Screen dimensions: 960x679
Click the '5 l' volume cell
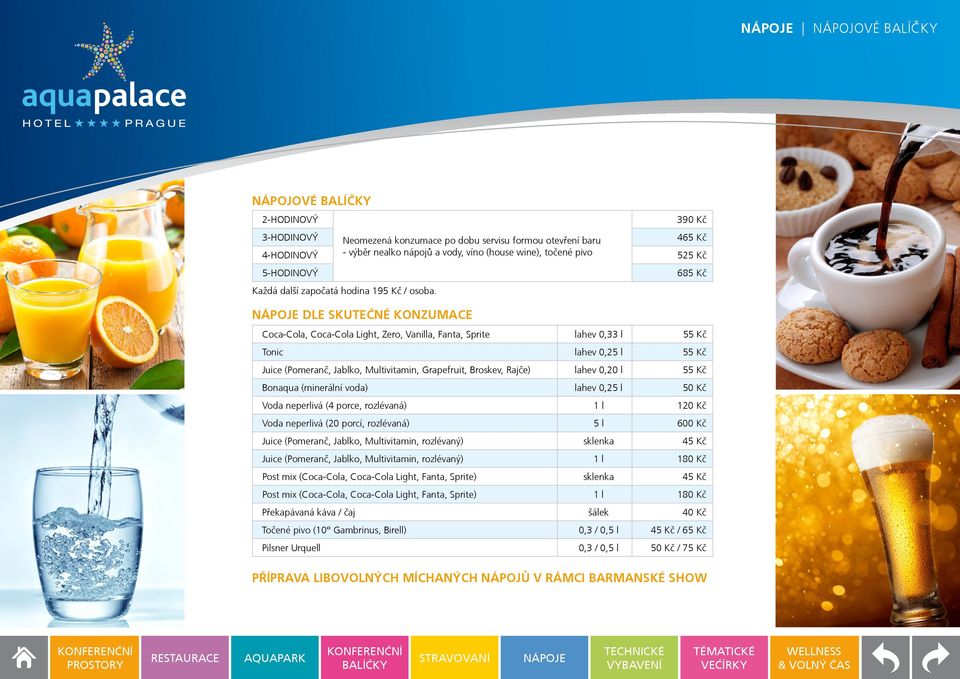594,423
